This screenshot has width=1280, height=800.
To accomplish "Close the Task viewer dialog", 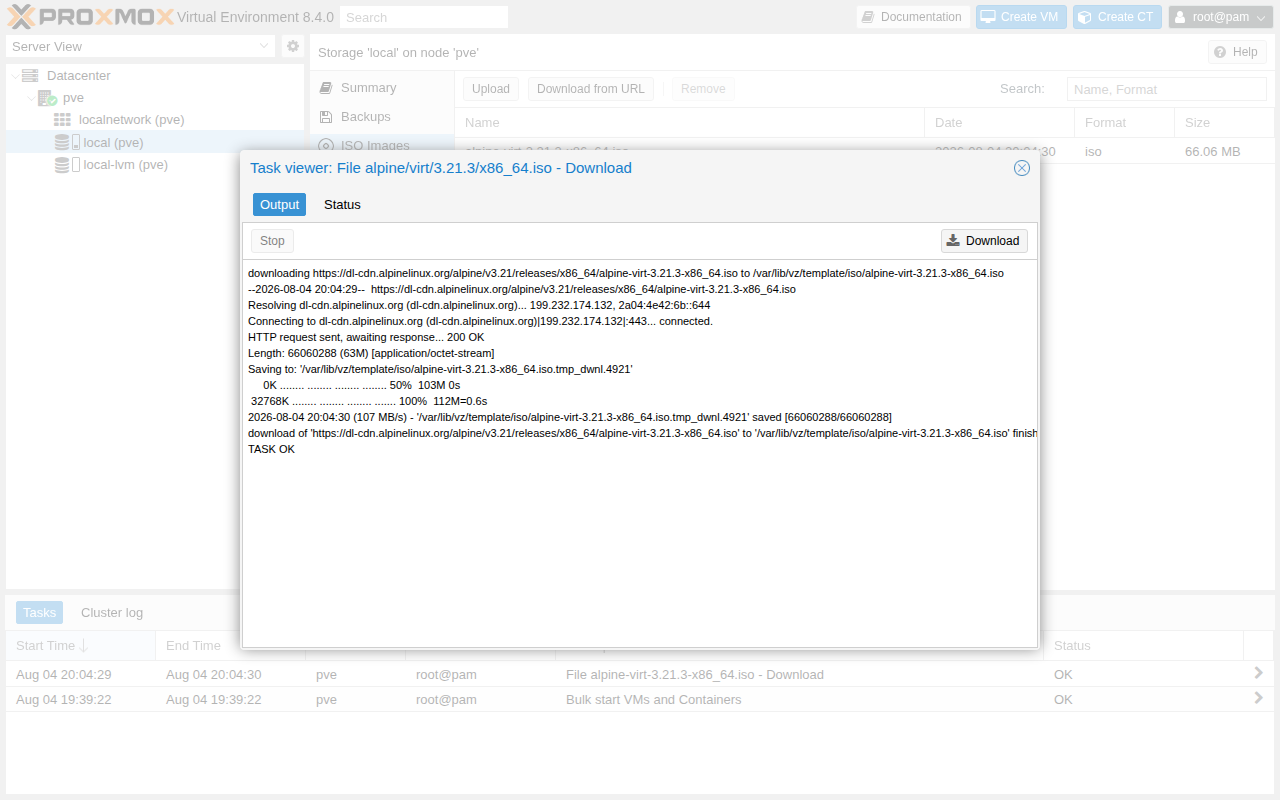I will (1022, 168).
